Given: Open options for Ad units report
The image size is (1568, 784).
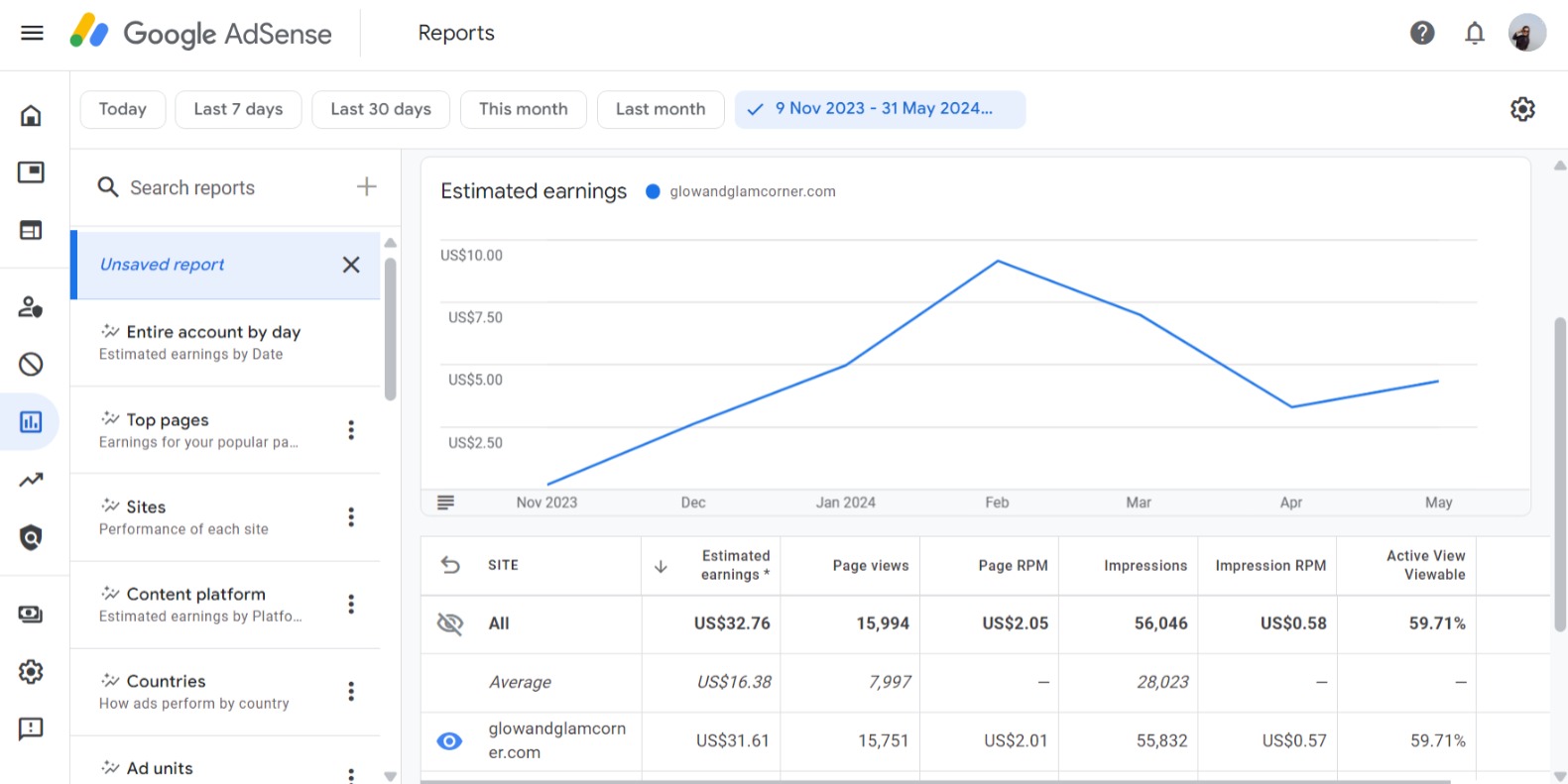Looking at the screenshot, I should click(351, 774).
